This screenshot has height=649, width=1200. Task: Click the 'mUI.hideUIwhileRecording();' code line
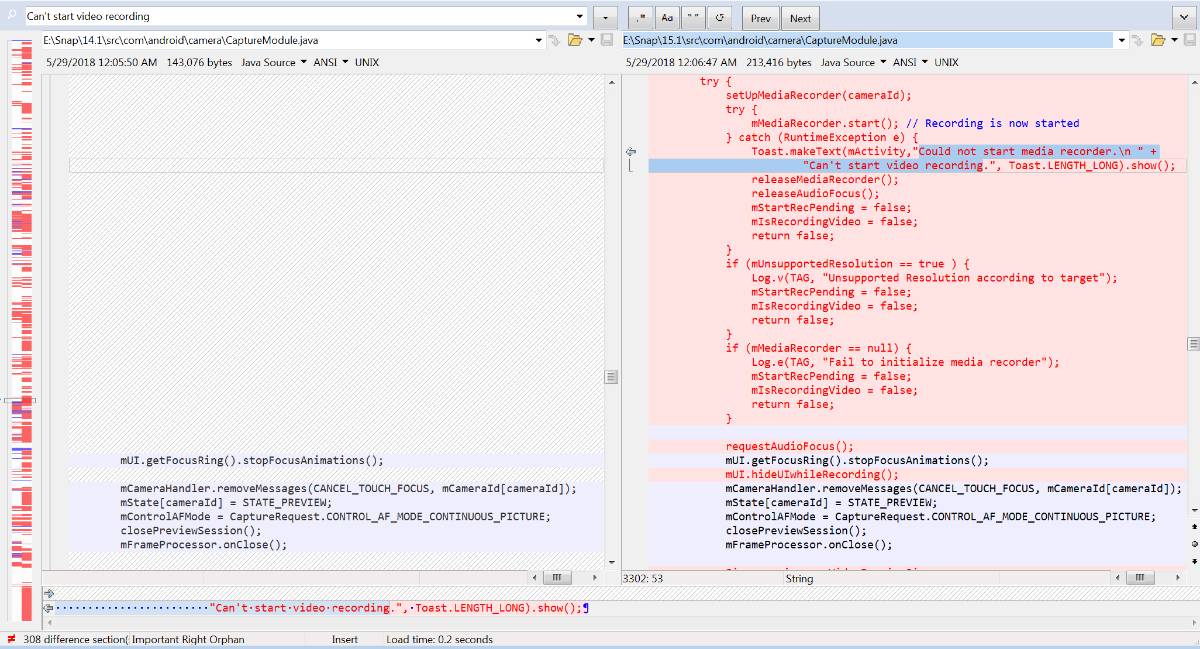tap(812, 474)
